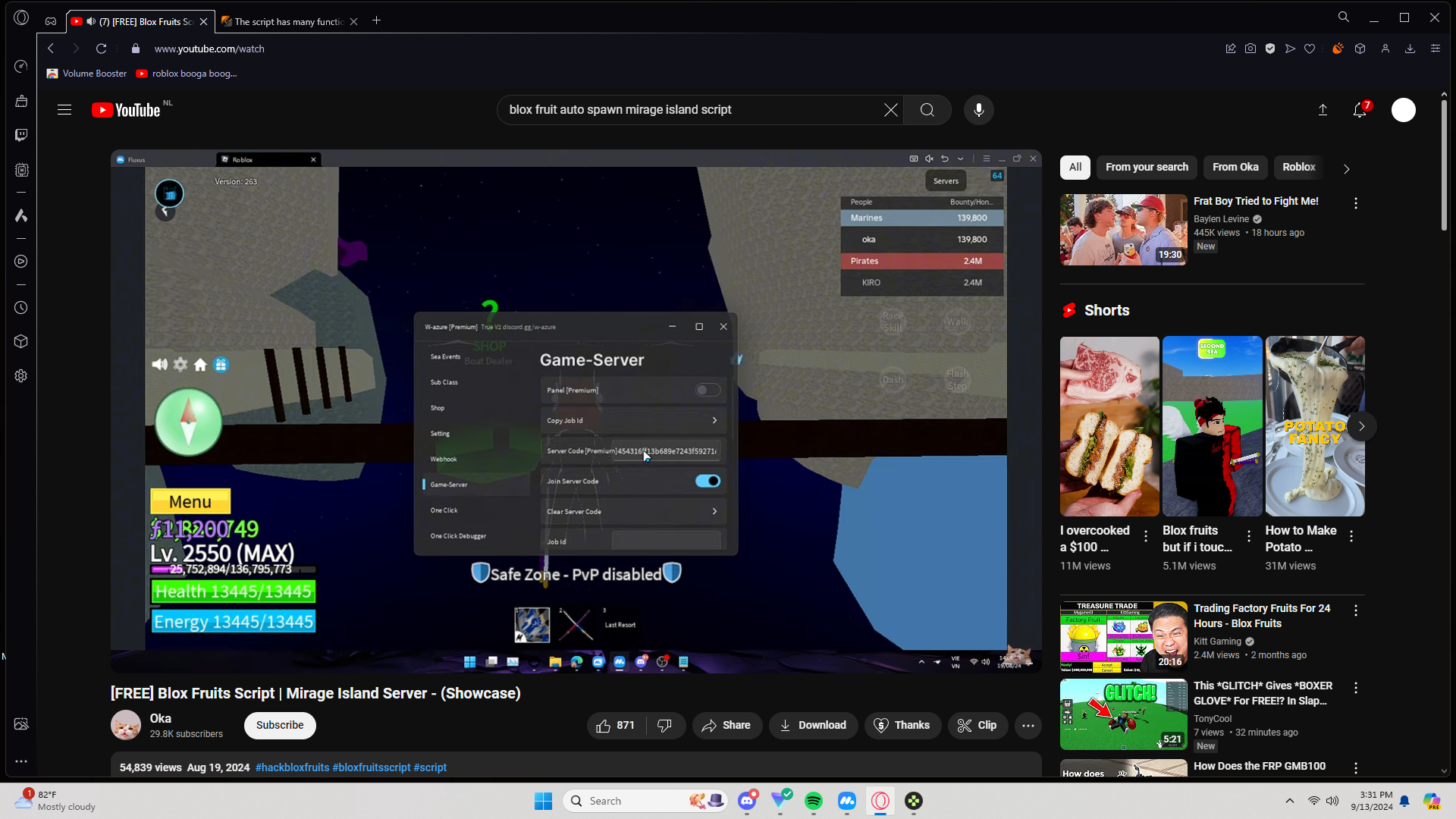Open options for Potato short
The height and width of the screenshot is (819, 1456).
(x=1351, y=535)
